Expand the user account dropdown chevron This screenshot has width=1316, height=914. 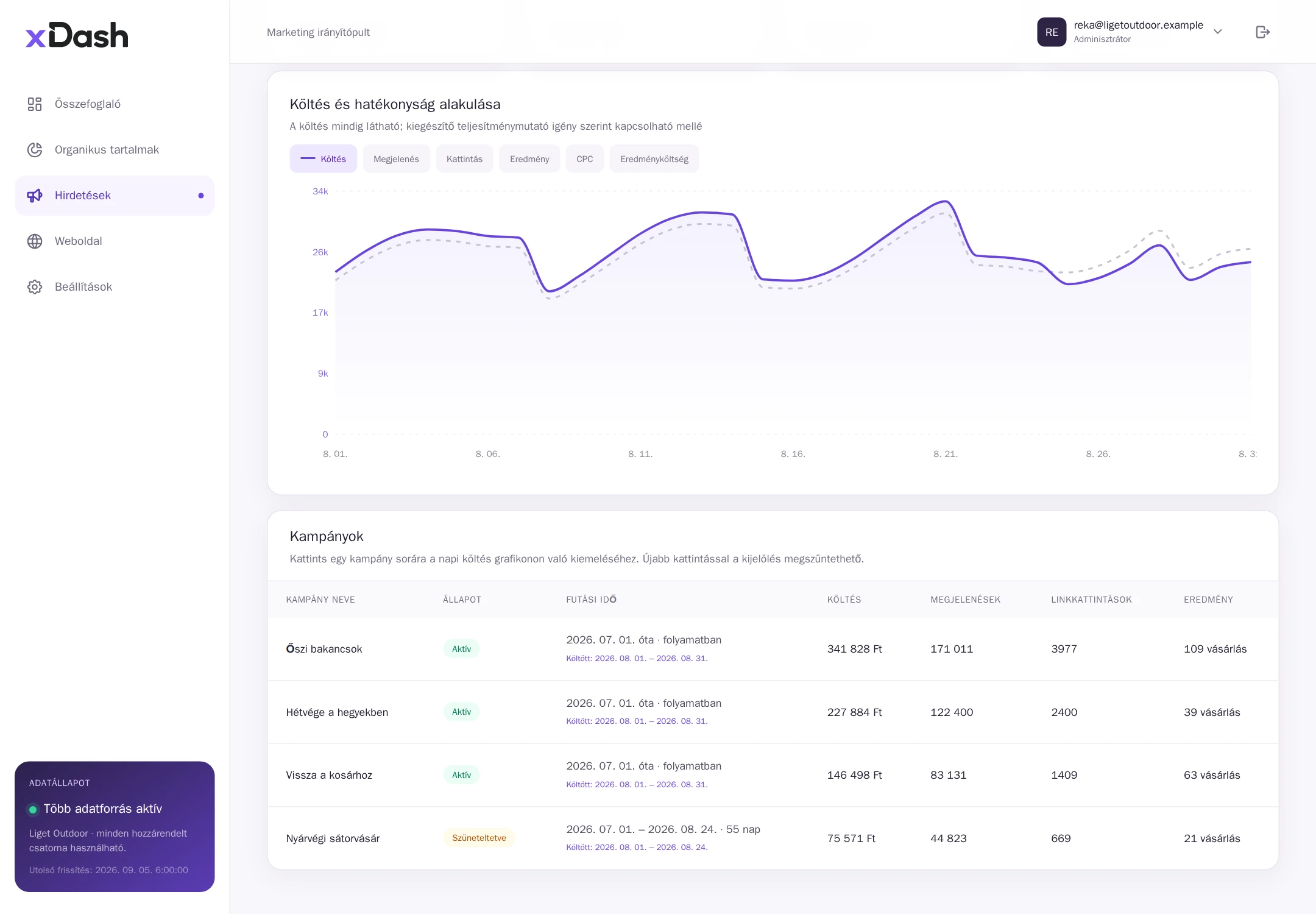tap(1218, 32)
